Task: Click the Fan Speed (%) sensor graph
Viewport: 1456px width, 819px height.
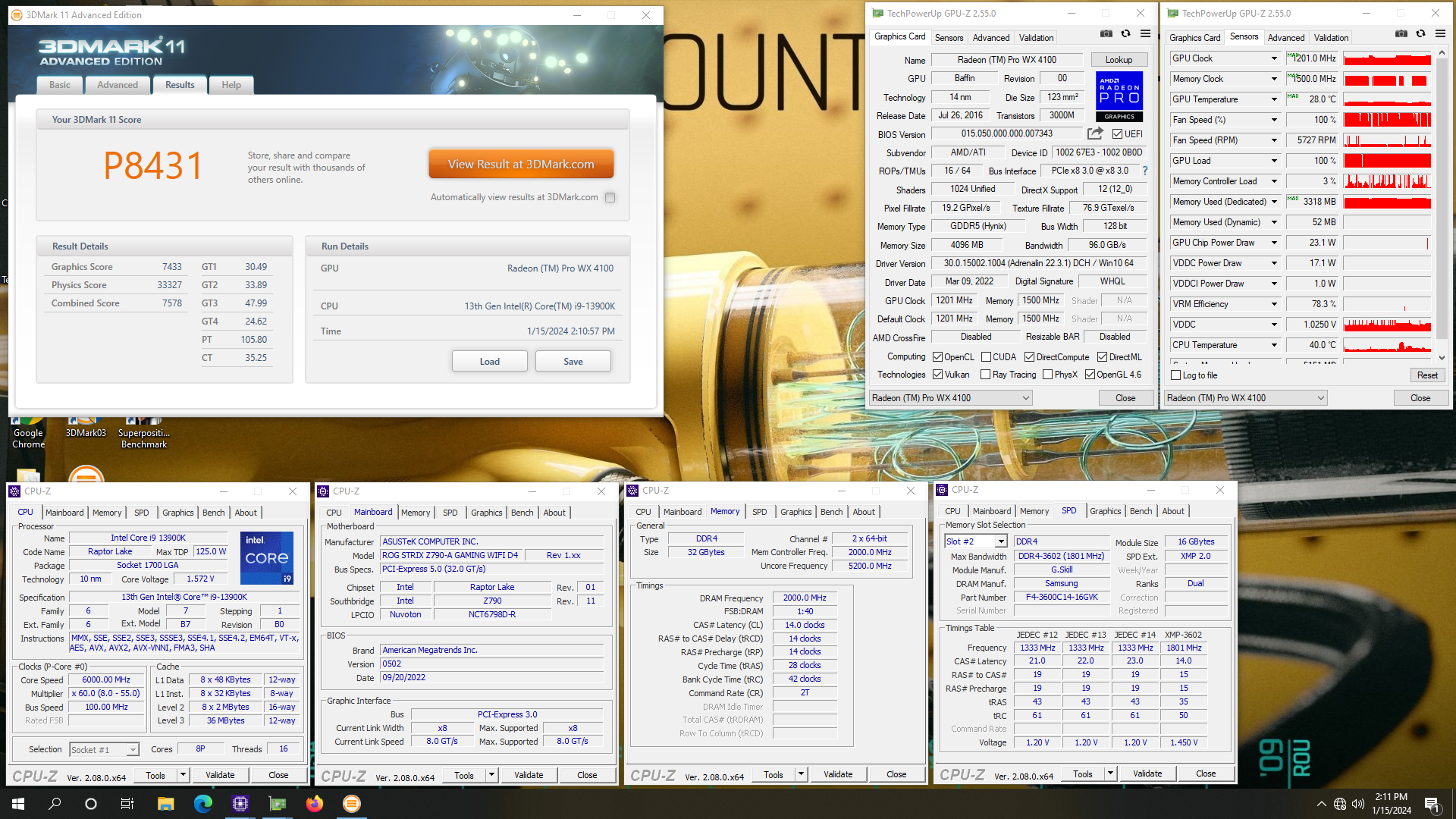Action: 1387,120
